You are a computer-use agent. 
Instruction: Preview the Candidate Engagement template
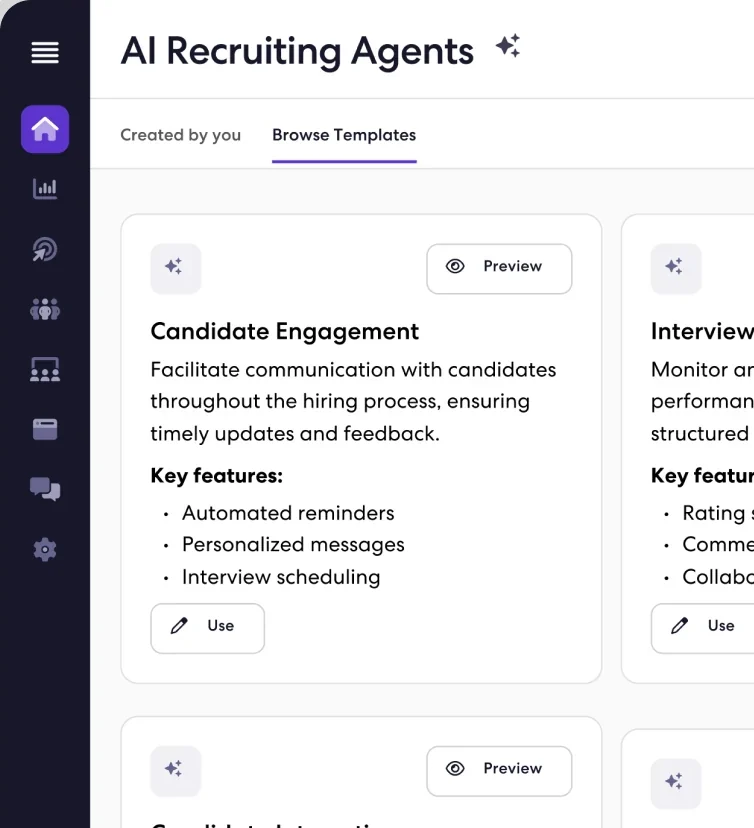coord(499,269)
